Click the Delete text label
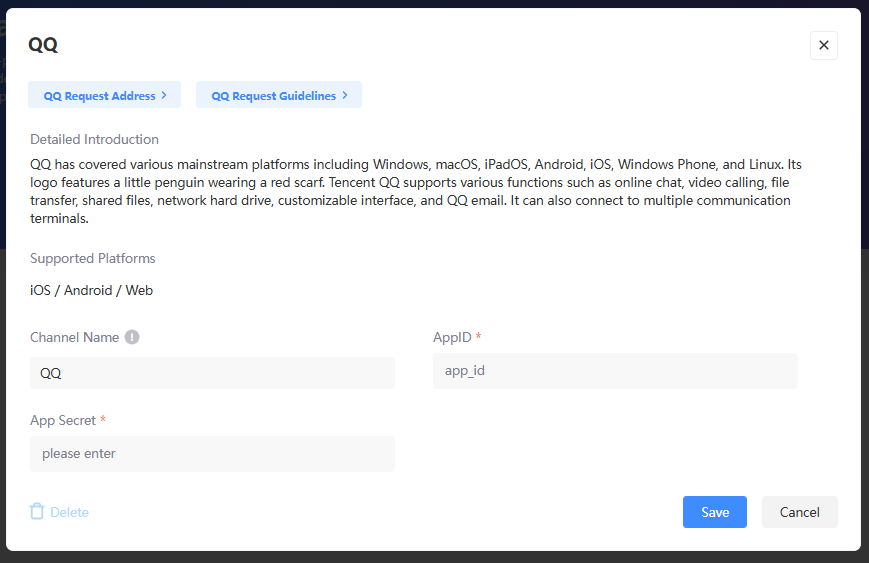Viewport: 869px width, 563px height. (x=70, y=512)
